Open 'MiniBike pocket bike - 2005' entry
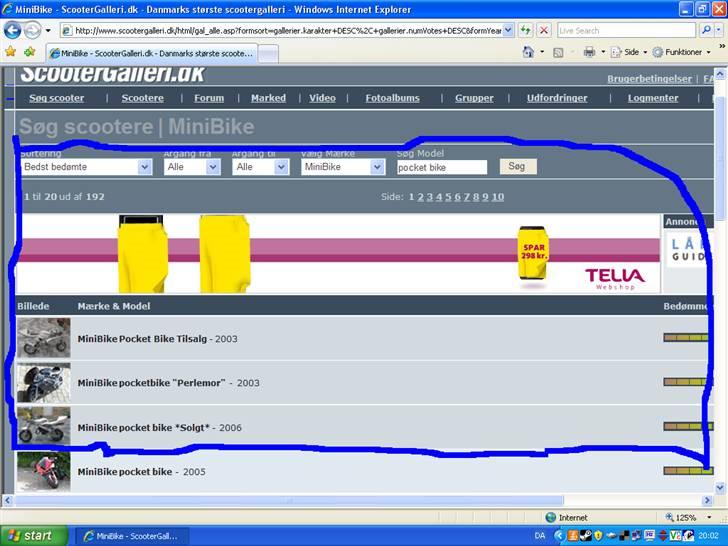Image resolution: width=728 pixels, height=546 pixels. [x=142, y=472]
